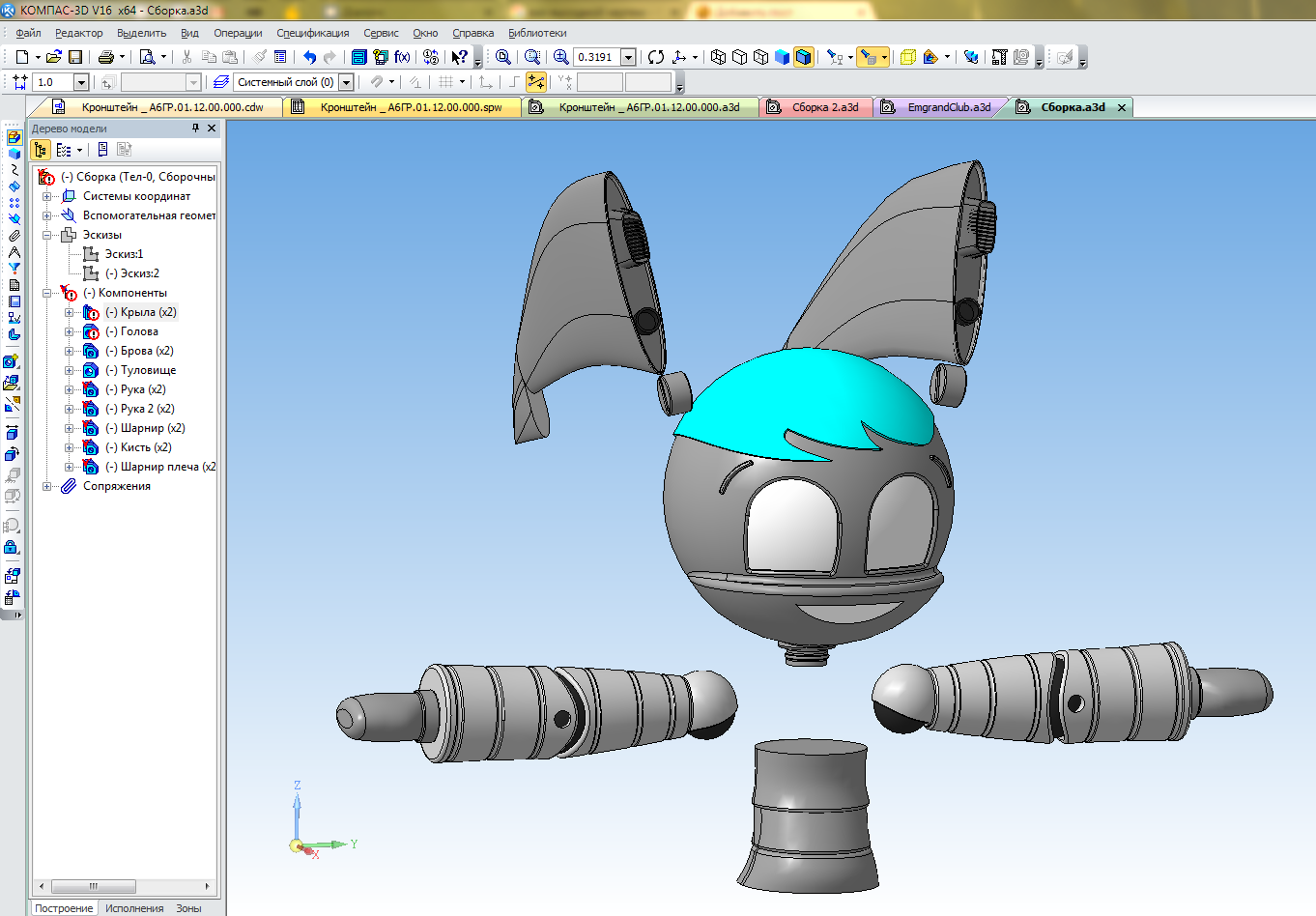Click the Model Tree horizontal scrollbar thumb
The width and height of the screenshot is (1316, 916).
coord(93,886)
